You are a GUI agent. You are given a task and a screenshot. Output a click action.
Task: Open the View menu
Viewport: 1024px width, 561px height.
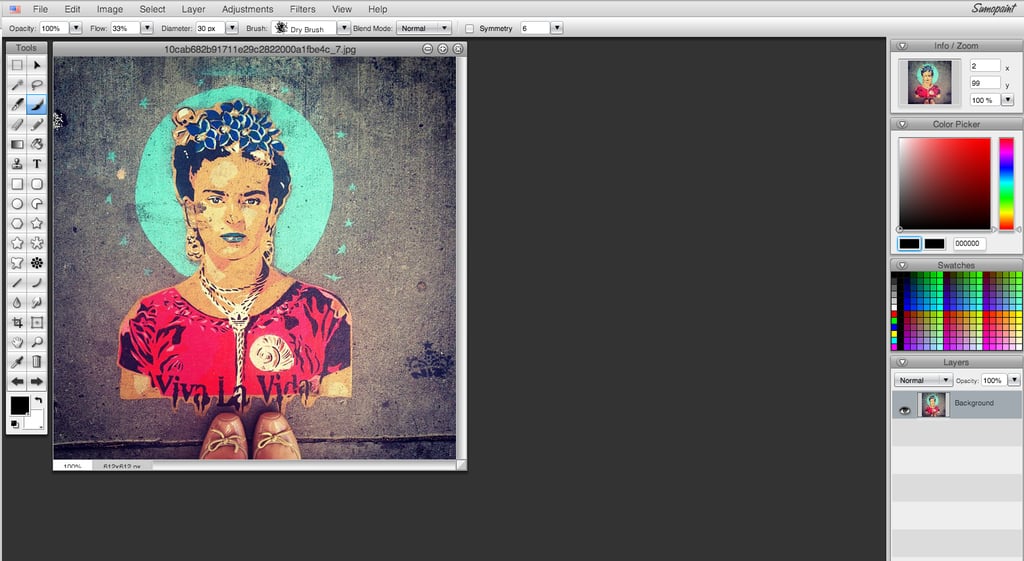pyautogui.click(x=342, y=9)
